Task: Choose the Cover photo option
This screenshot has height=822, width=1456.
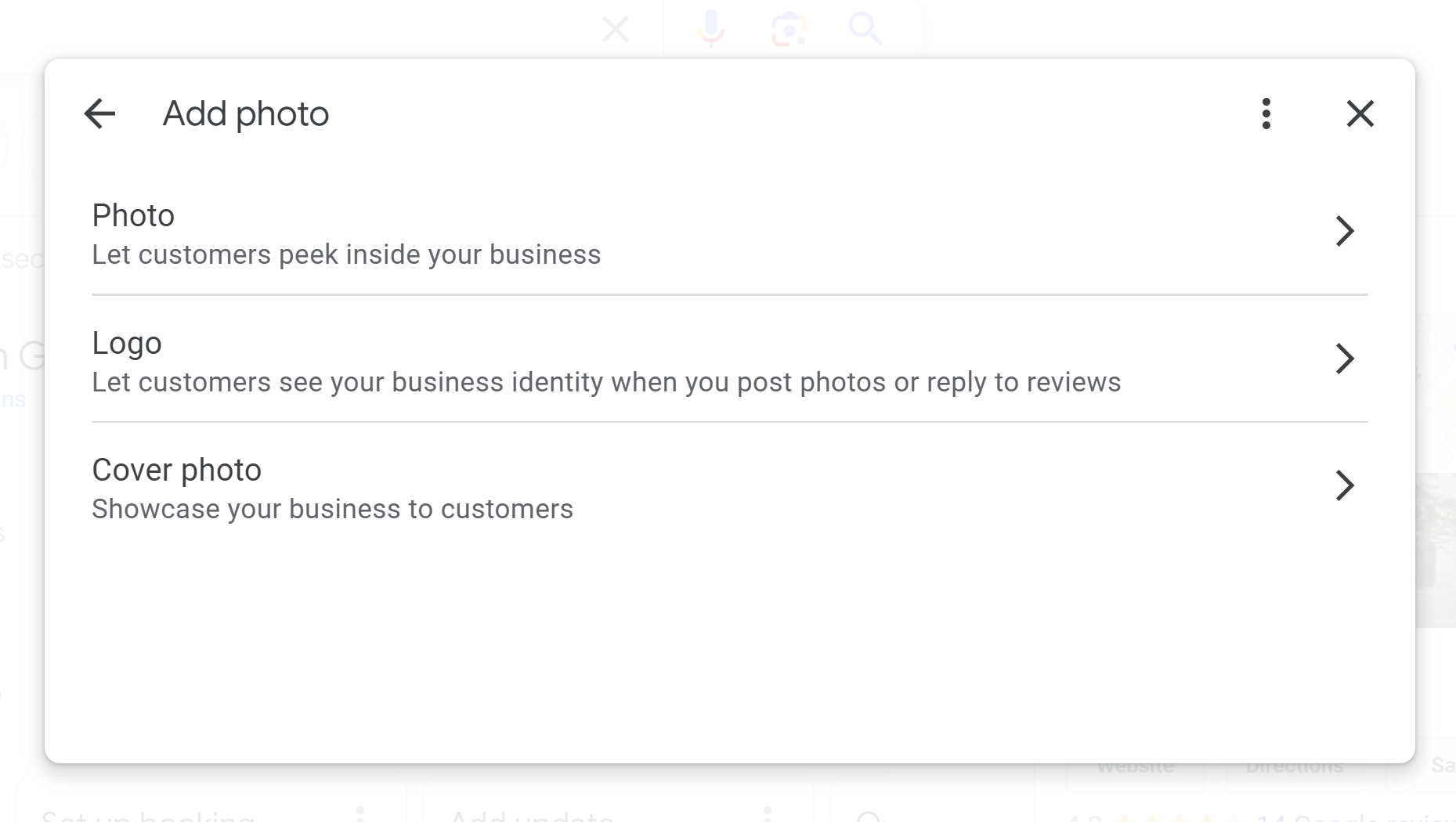Action: pos(177,470)
